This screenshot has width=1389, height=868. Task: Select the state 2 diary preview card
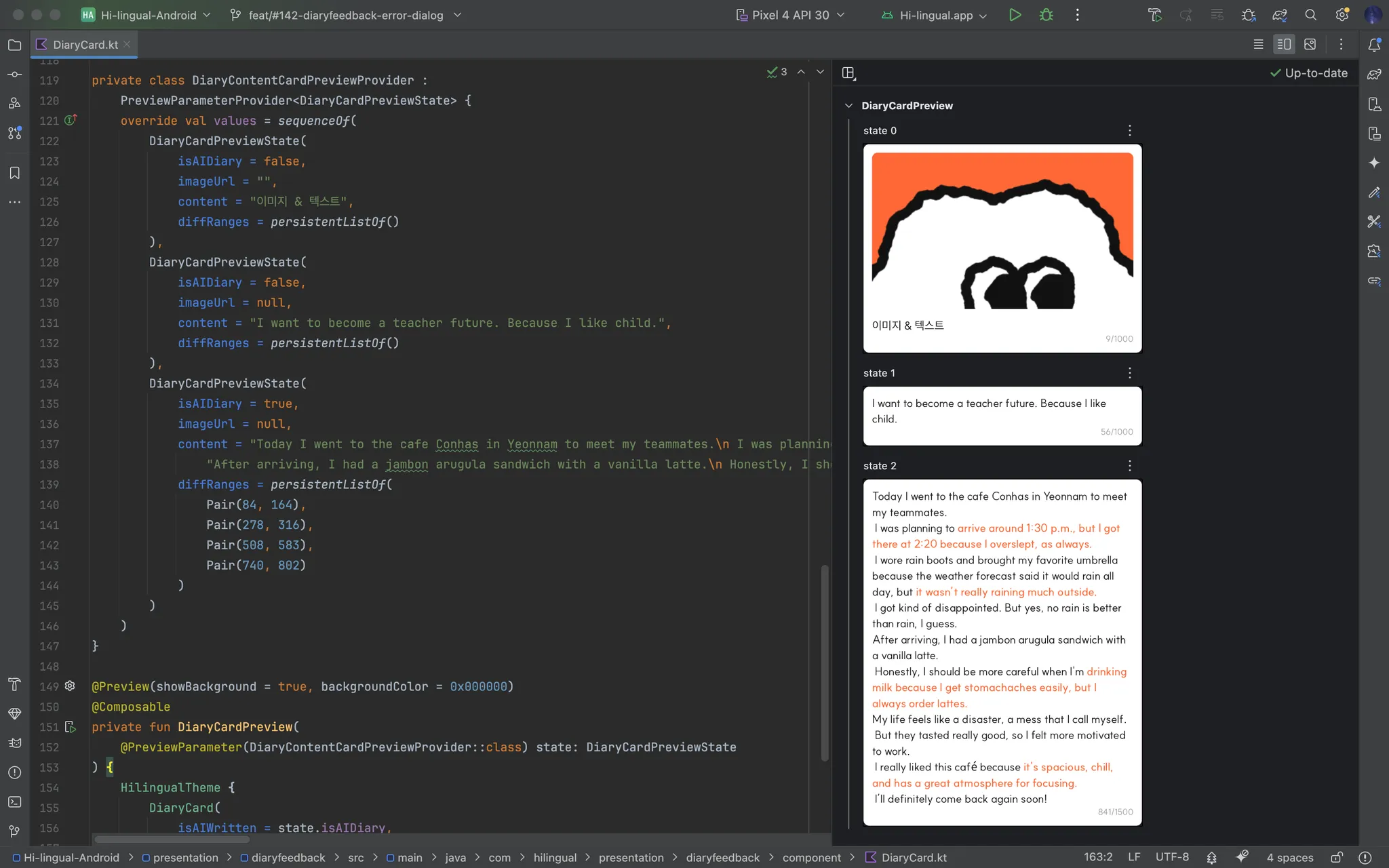(x=1002, y=653)
